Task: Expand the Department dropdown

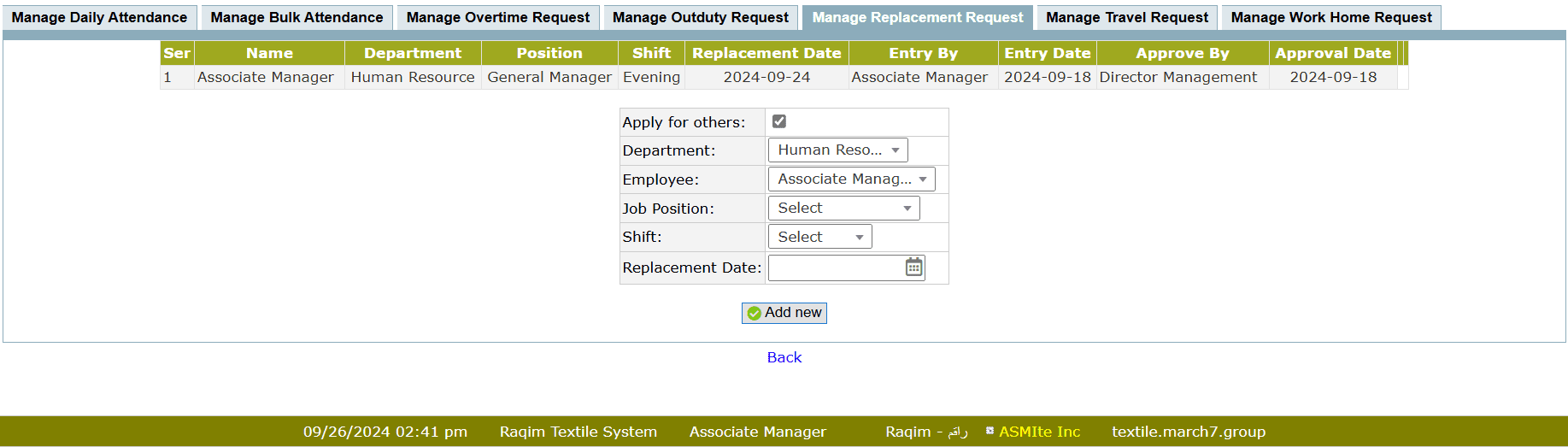Action: (837, 150)
